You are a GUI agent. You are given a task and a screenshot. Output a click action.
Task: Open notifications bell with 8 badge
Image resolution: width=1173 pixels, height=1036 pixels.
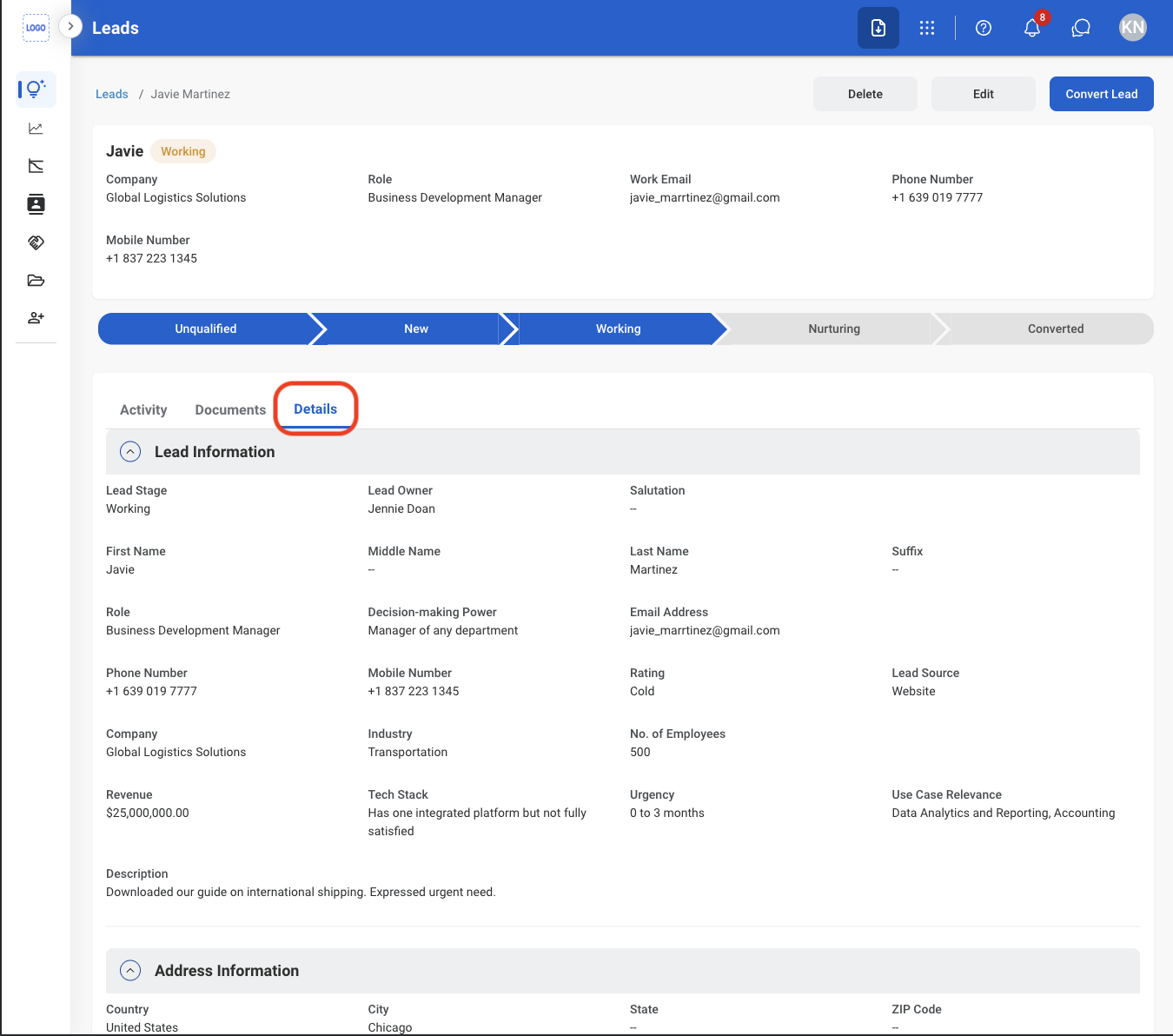(x=1032, y=28)
